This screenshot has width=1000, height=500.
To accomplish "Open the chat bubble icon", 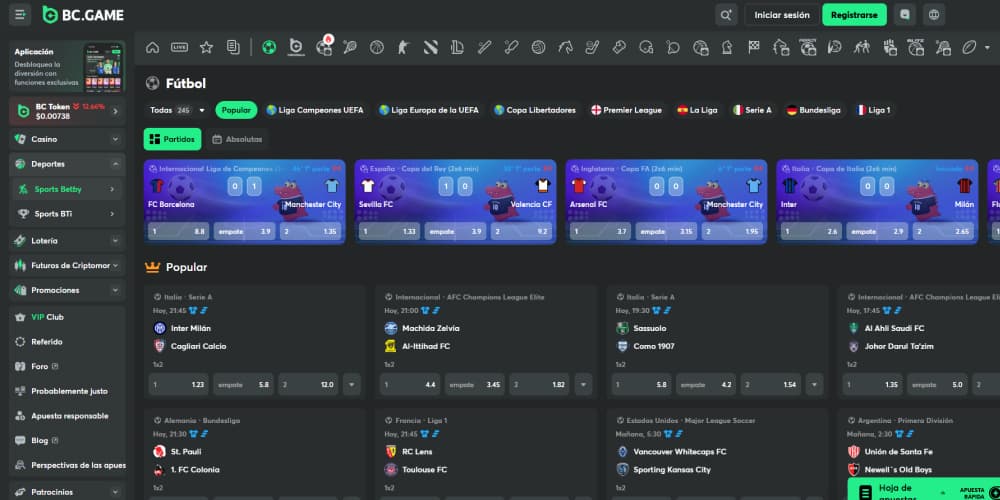I will (x=904, y=15).
